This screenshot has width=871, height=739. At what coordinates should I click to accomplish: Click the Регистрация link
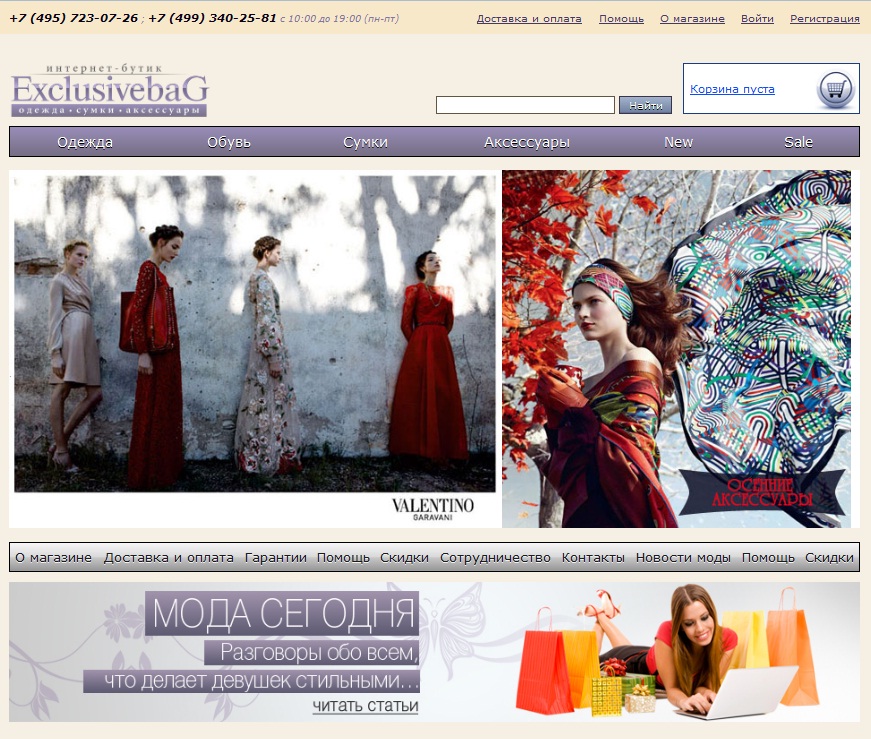click(824, 18)
